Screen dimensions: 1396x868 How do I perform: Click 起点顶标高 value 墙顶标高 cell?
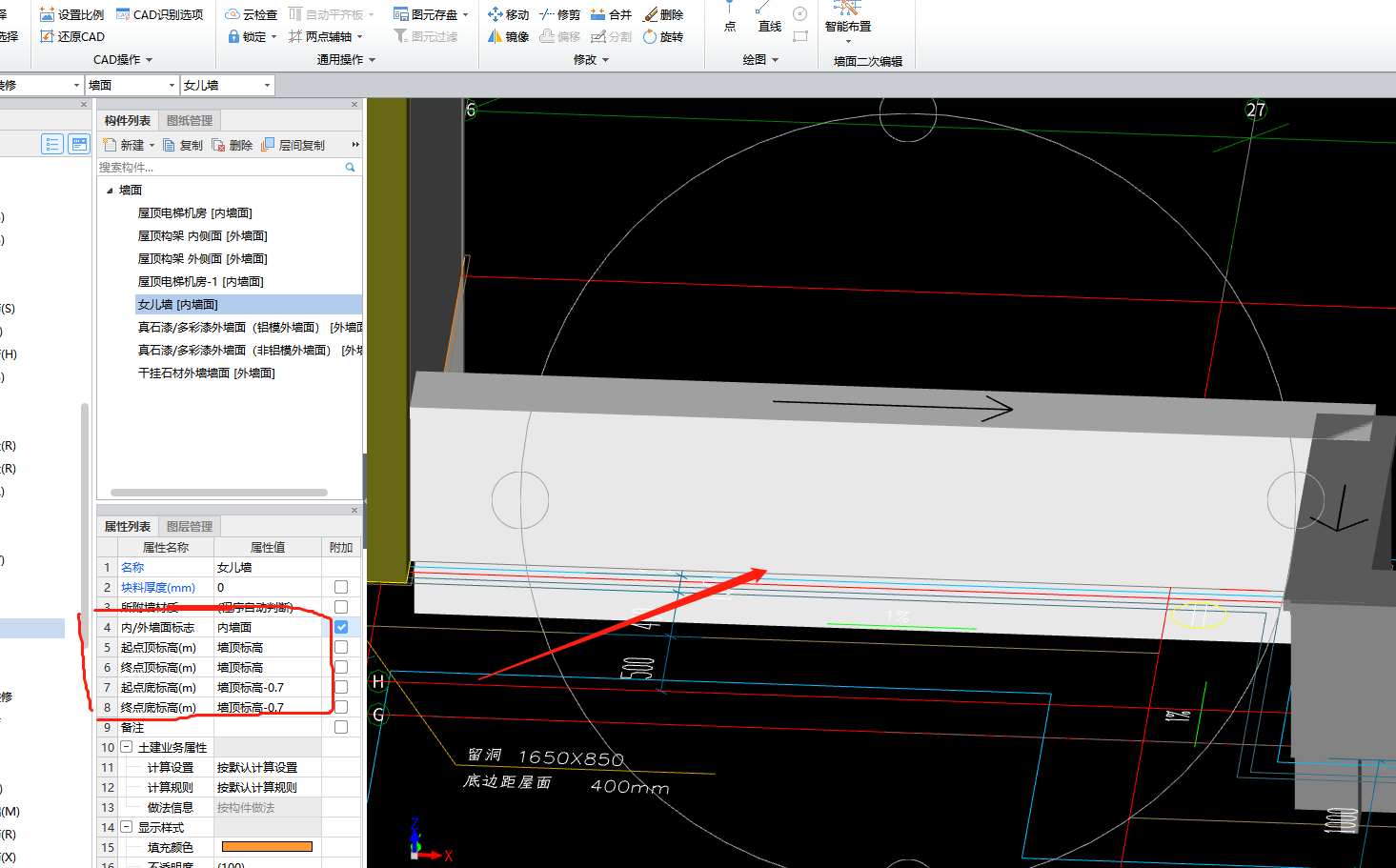pos(268,647)
